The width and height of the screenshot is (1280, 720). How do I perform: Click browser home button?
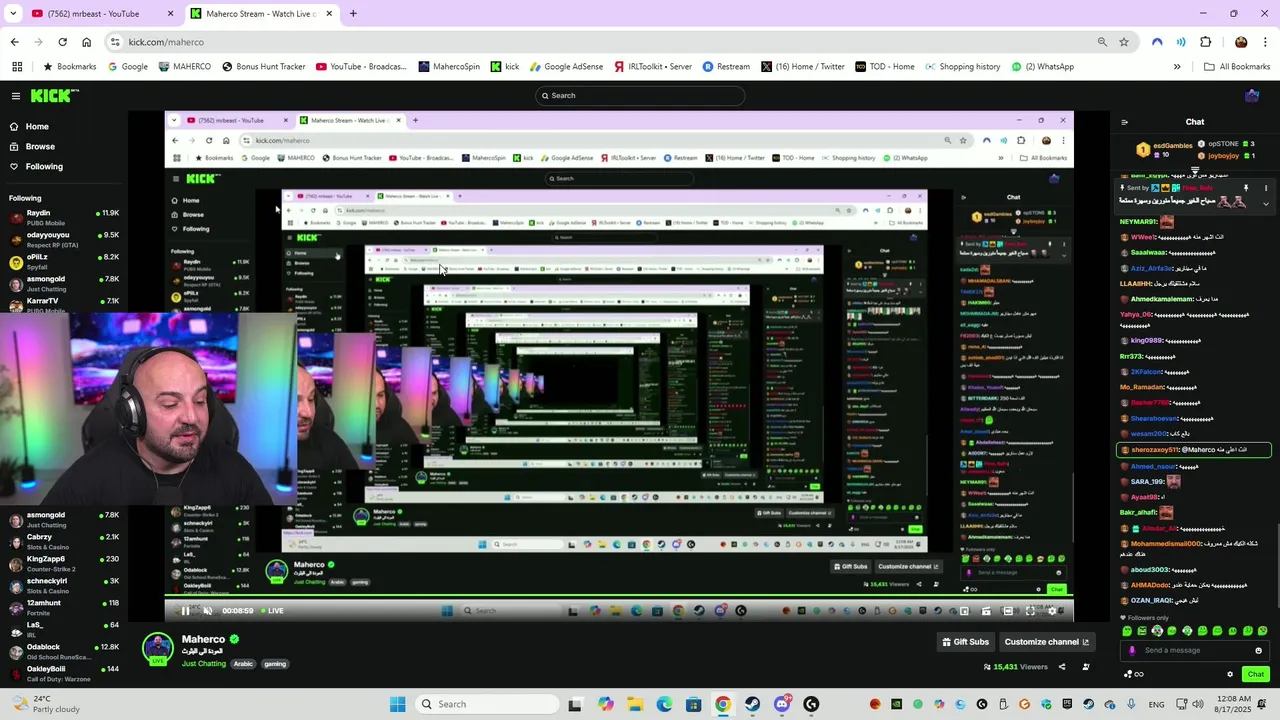pos(86,42)
